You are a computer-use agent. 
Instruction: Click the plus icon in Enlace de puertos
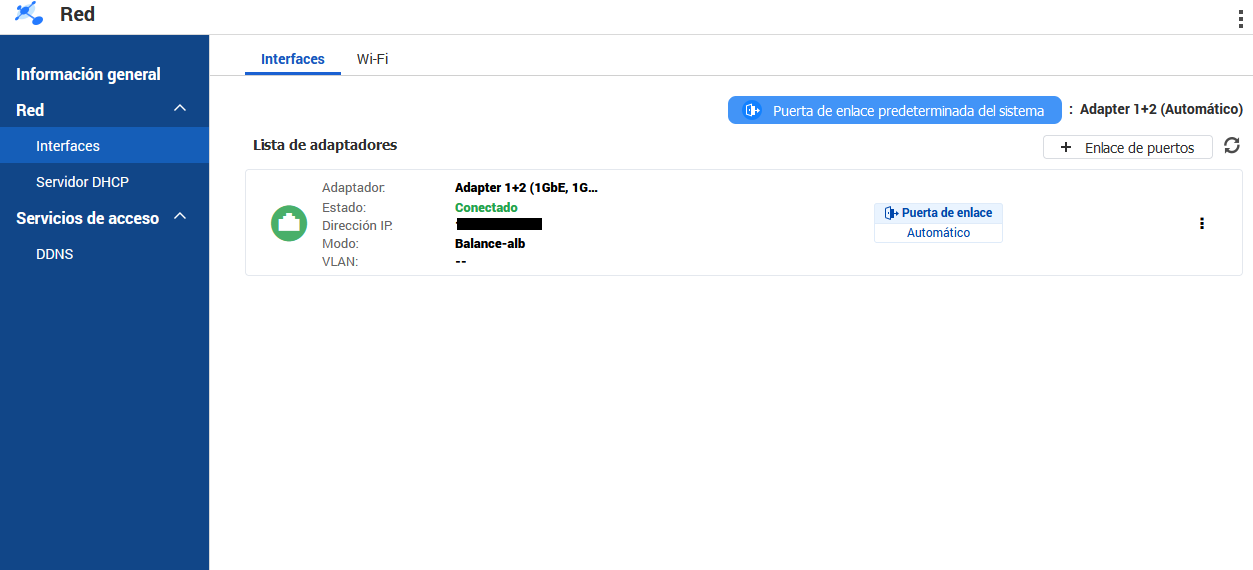tap(1065, 147)
